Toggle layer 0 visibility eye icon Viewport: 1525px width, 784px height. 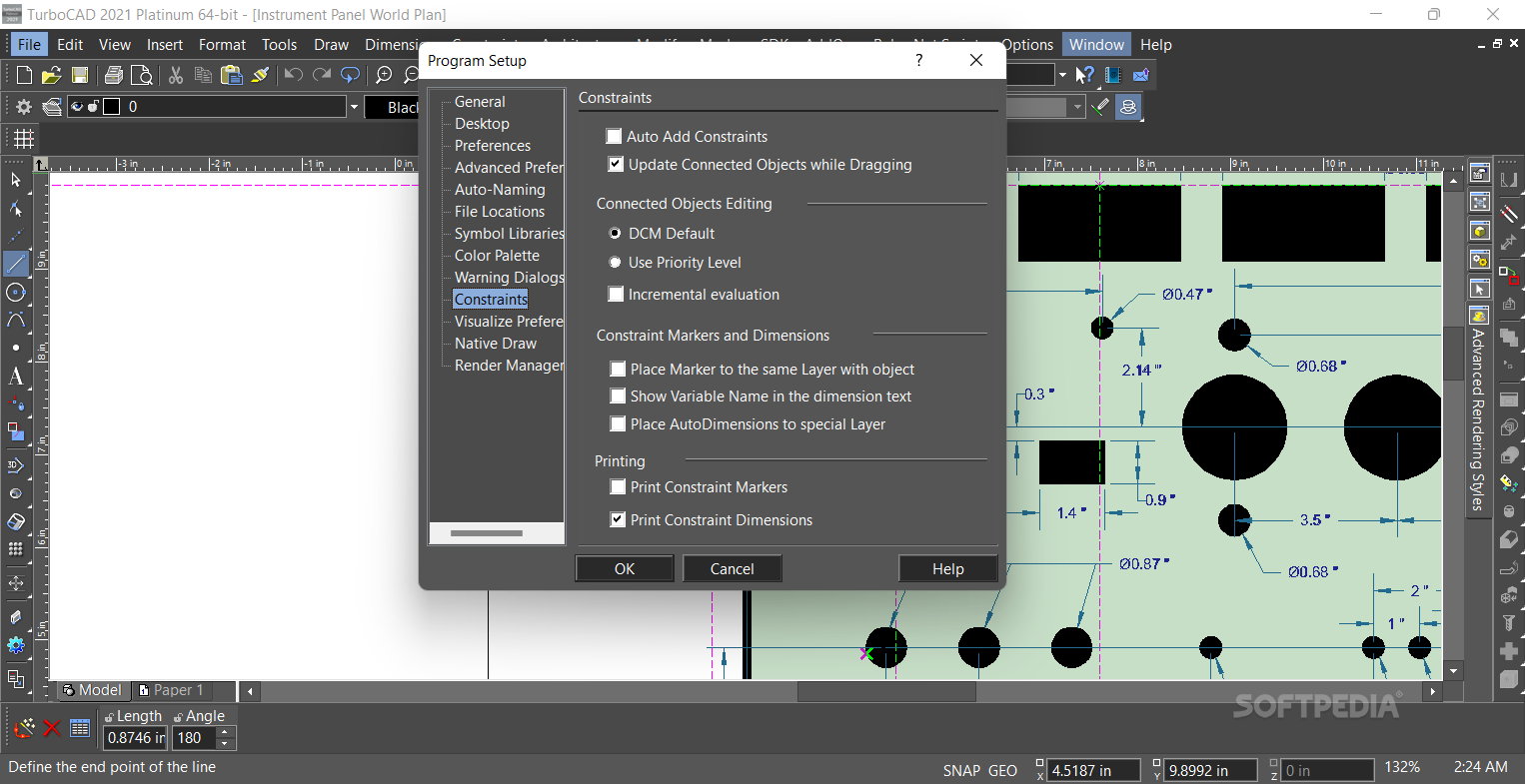pos(77,107)
